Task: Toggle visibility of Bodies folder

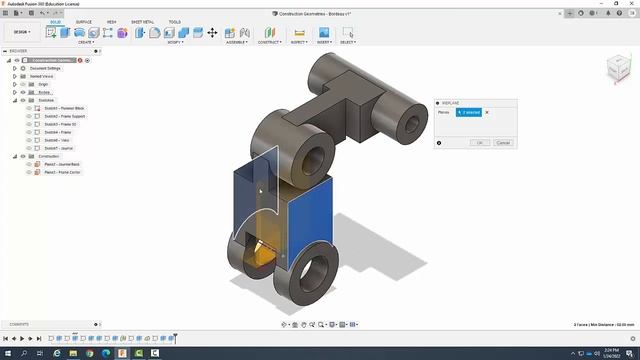Action: click(x=23, y=92)
